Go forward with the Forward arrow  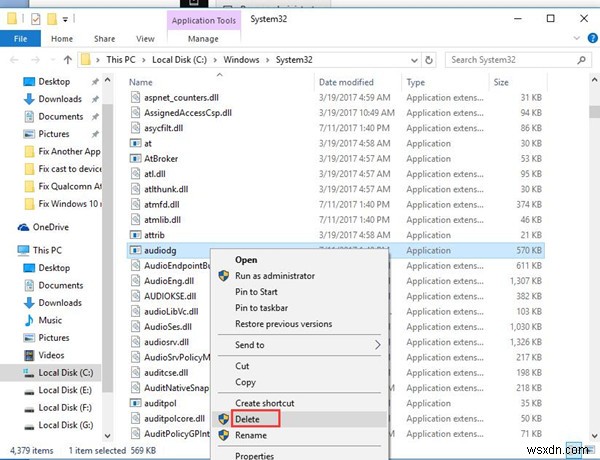[35, 60]
